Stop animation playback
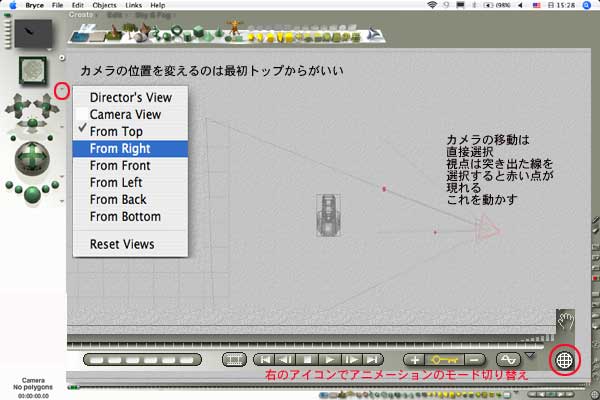 tap(307, 360)
